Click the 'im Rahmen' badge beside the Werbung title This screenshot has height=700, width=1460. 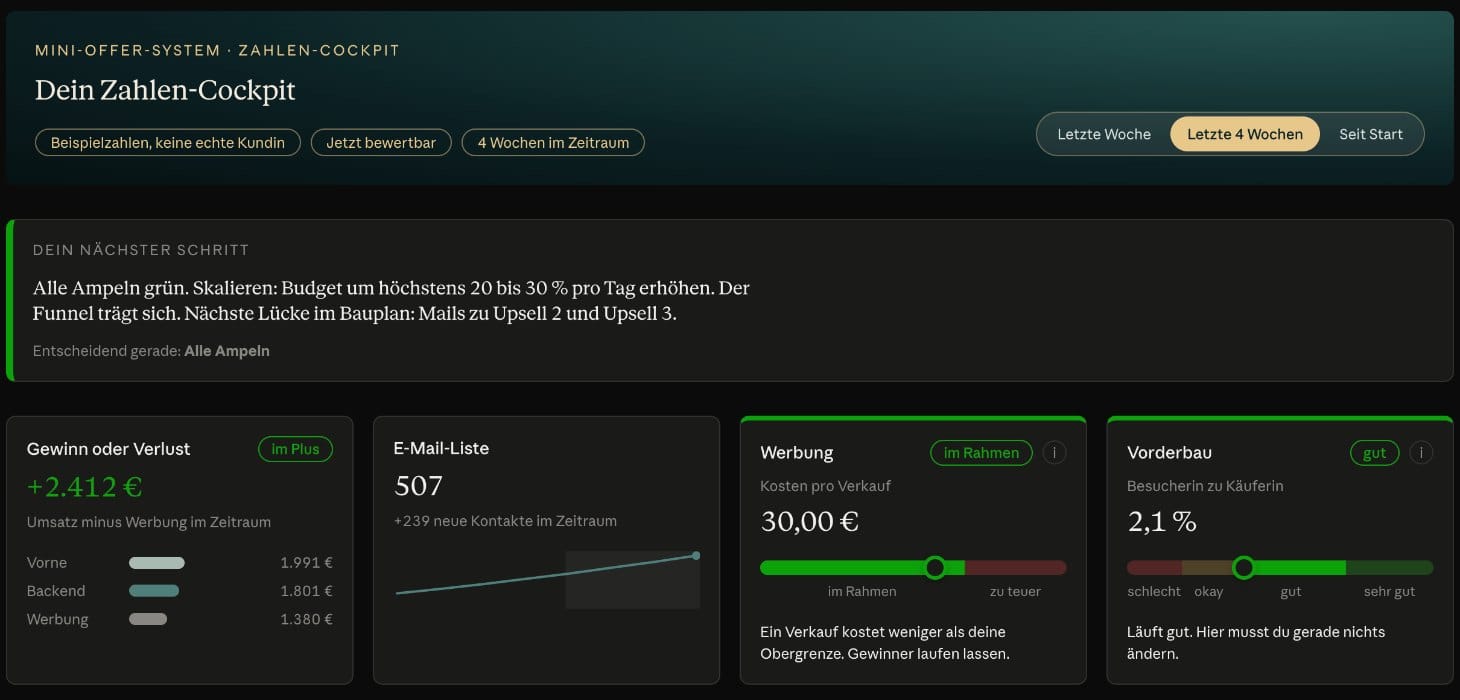point(981,453)
